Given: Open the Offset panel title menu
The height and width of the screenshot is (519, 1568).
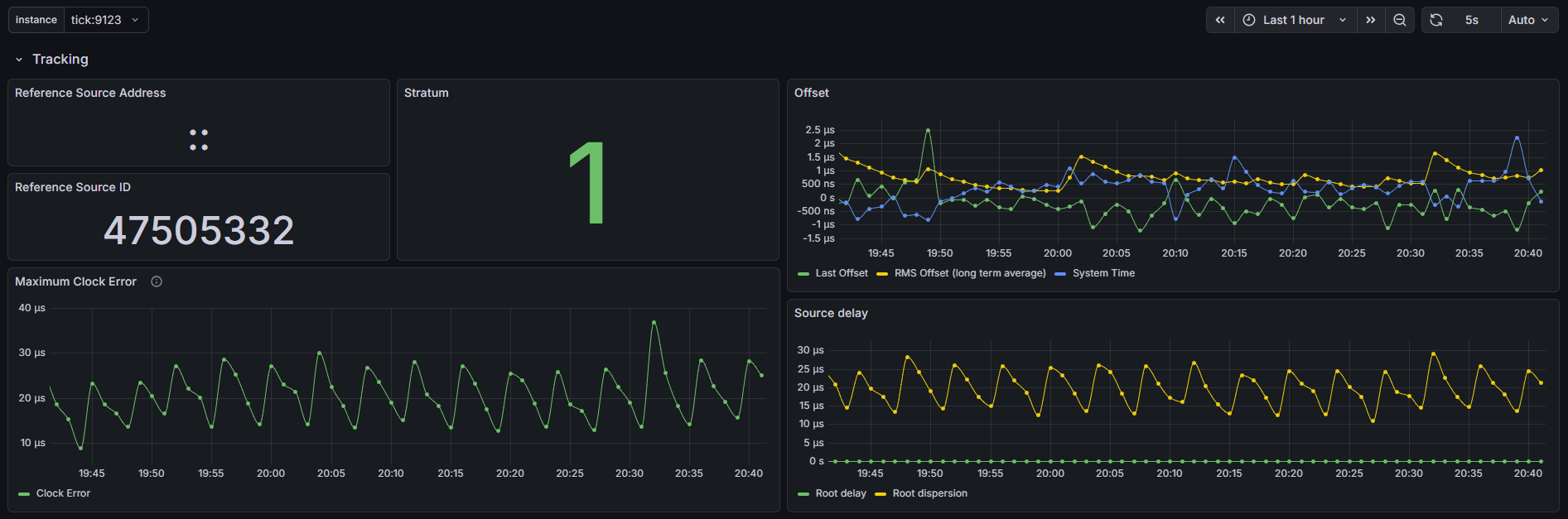Looking at the screenshot, I should 812,93.
